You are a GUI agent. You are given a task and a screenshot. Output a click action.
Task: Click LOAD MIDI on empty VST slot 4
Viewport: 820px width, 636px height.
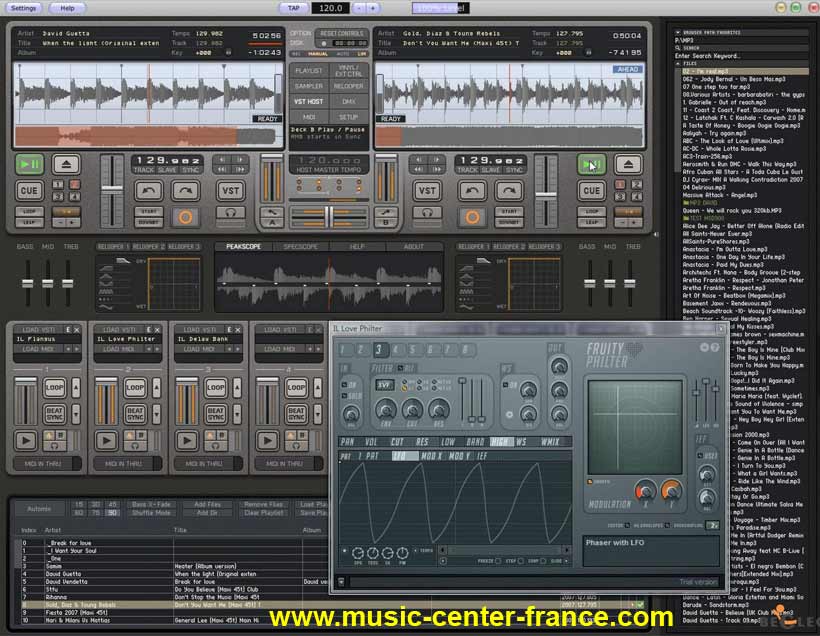[x=280, y=348]
